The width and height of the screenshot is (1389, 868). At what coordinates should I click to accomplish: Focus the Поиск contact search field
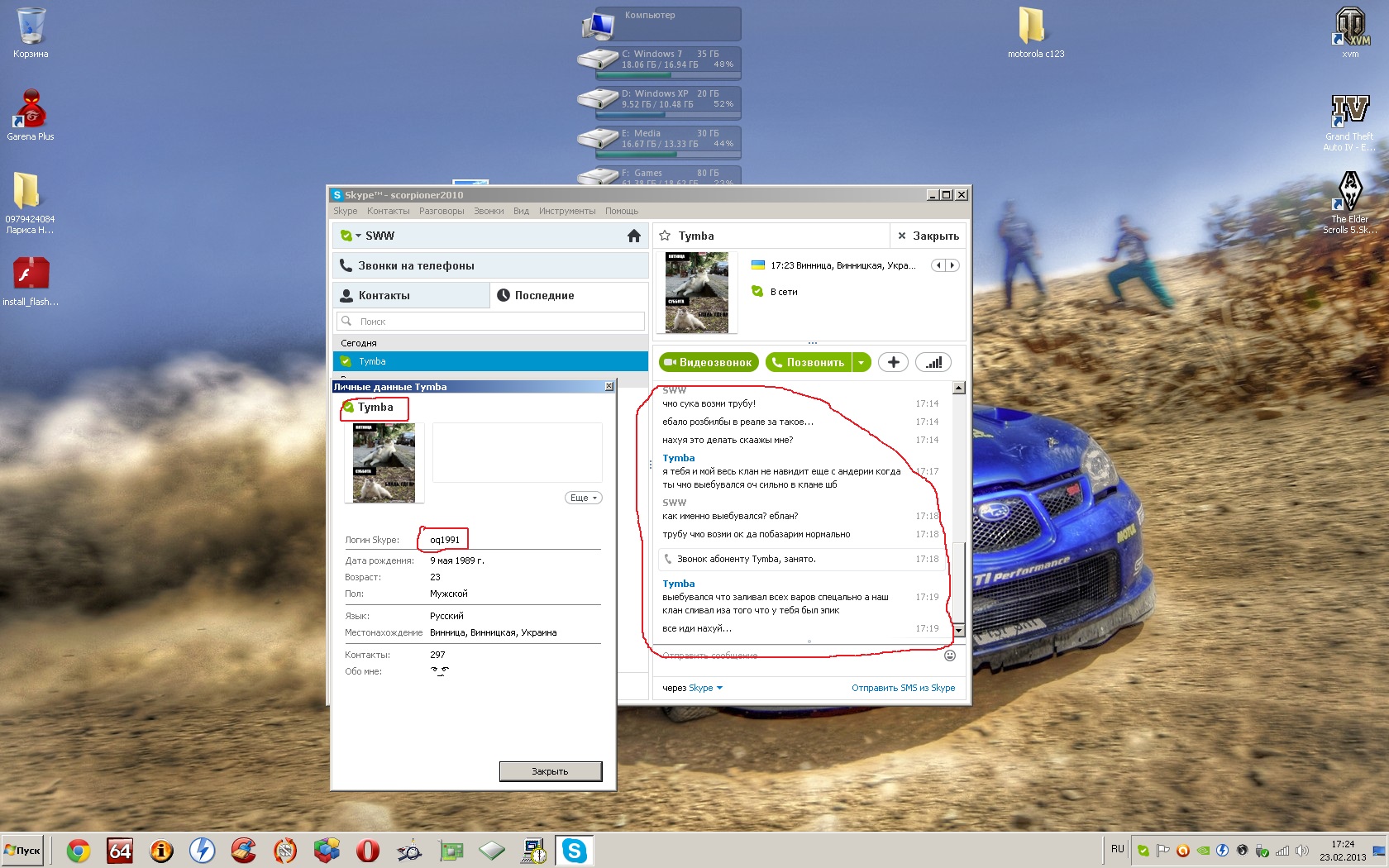(x=490, y=322)
